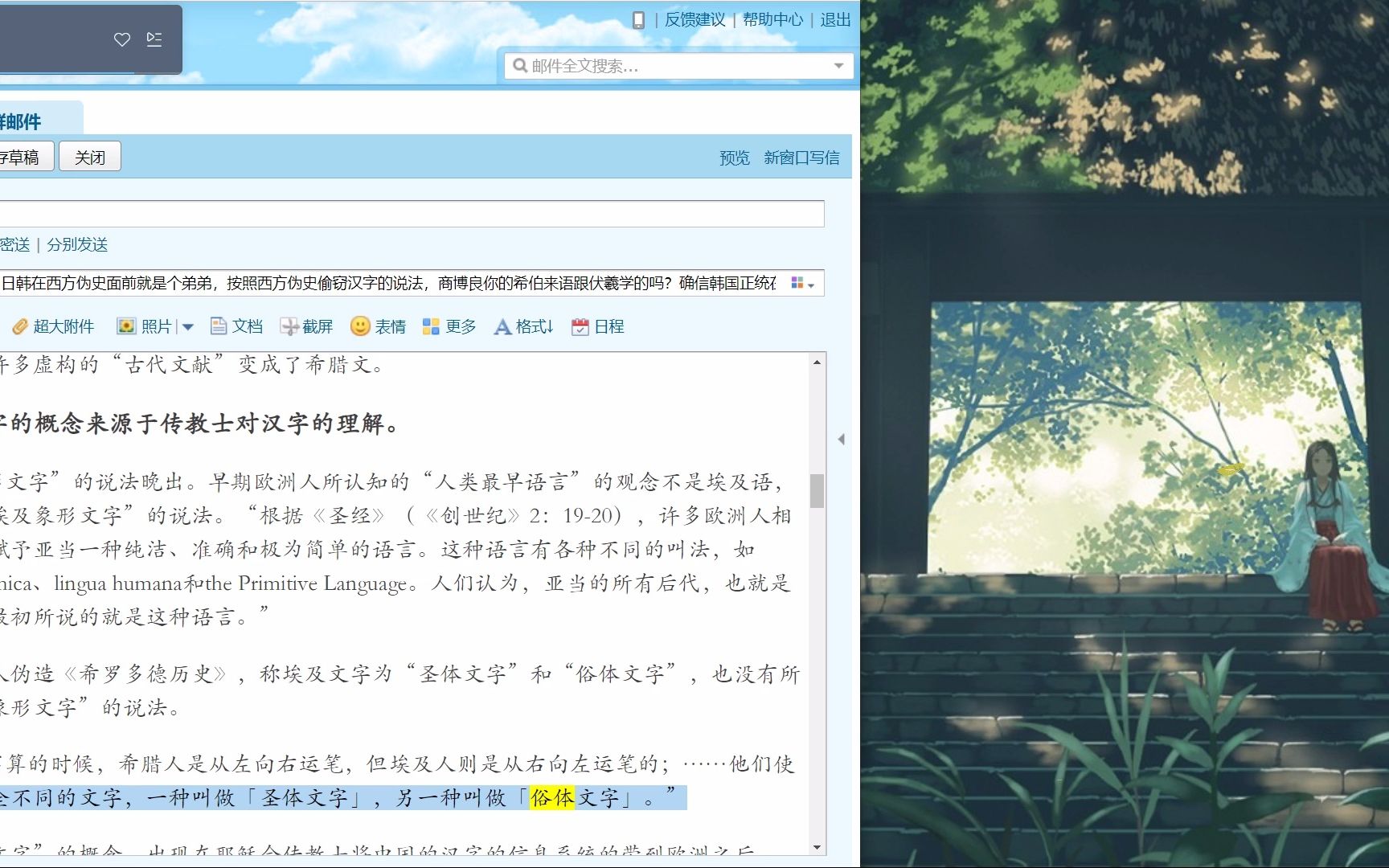
Task: Click the text 《希罗多德历史》
Action: [x=145, y=674]
